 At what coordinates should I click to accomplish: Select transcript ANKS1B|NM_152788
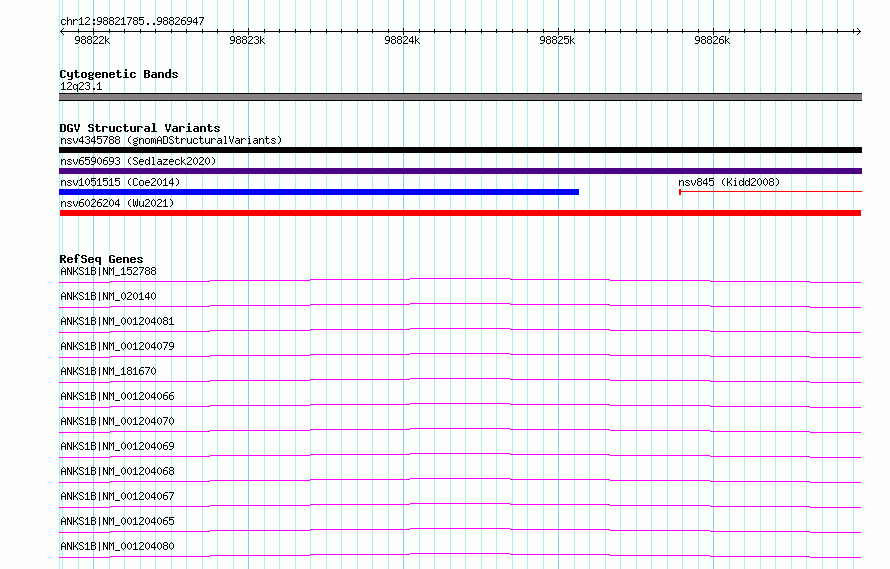(x=108, y=271)
